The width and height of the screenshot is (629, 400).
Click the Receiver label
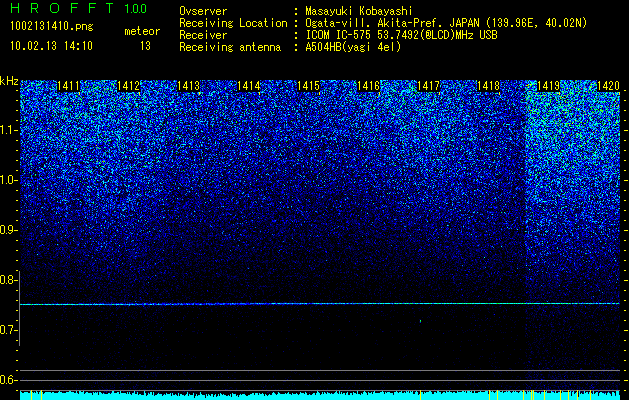(x=203, y=35)
